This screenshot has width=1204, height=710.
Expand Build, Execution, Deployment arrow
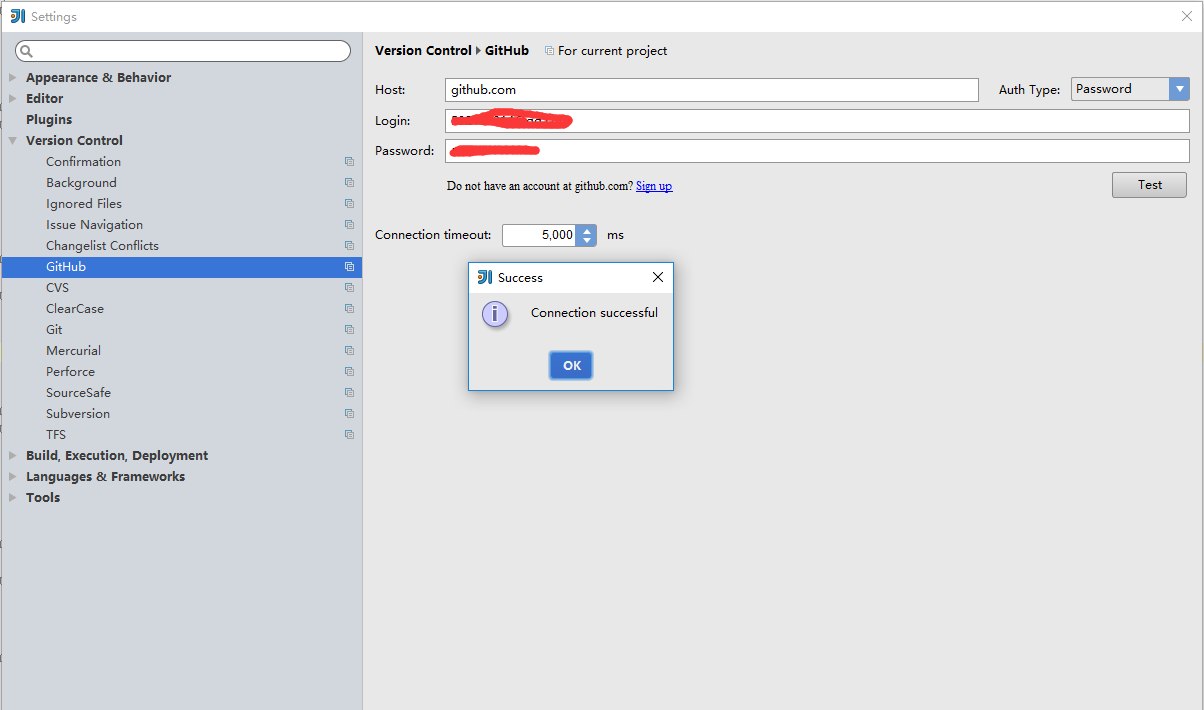point(13,455)
